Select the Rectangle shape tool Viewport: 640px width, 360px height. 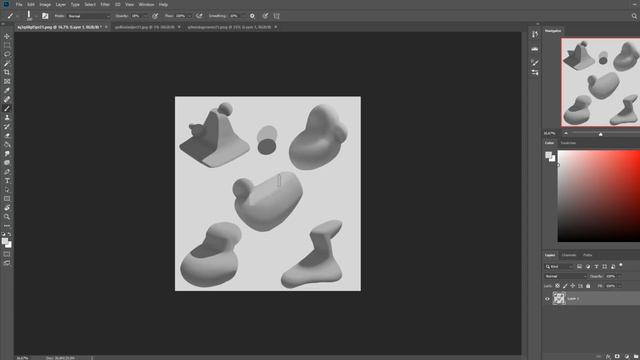7,199
